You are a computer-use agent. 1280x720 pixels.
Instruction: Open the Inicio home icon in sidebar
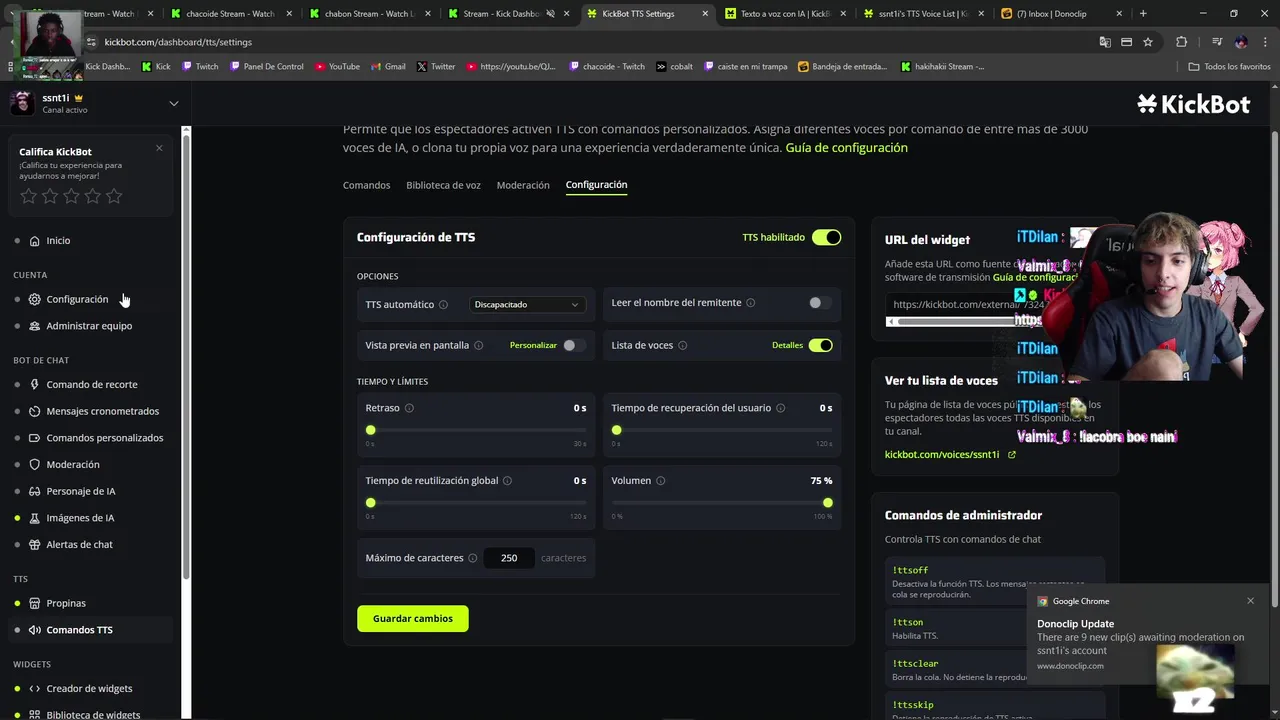[x=35, y=241]
